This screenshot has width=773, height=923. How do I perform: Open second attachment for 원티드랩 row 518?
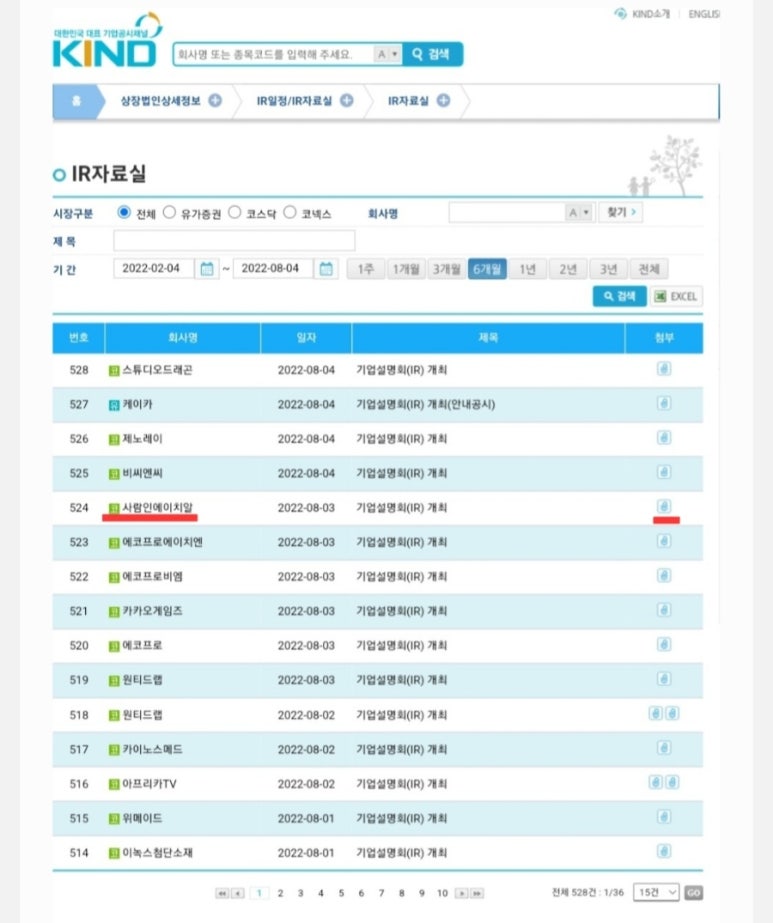click(x=672, y=713)
